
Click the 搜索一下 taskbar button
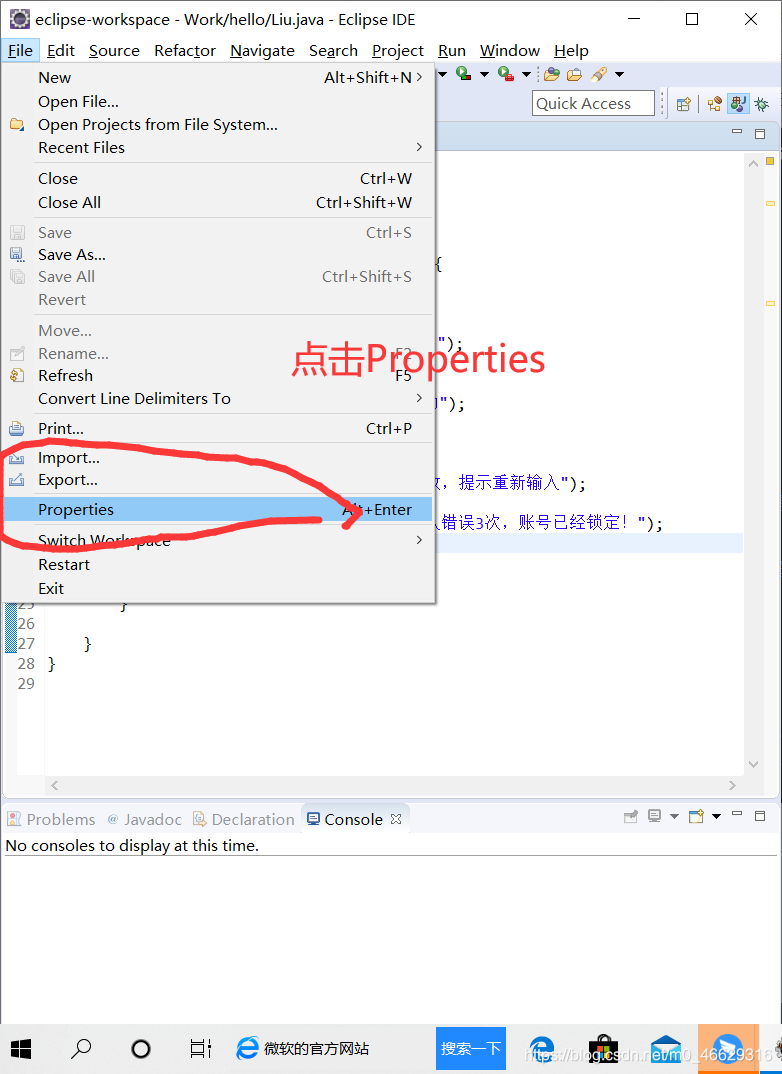click(471, 1049)
